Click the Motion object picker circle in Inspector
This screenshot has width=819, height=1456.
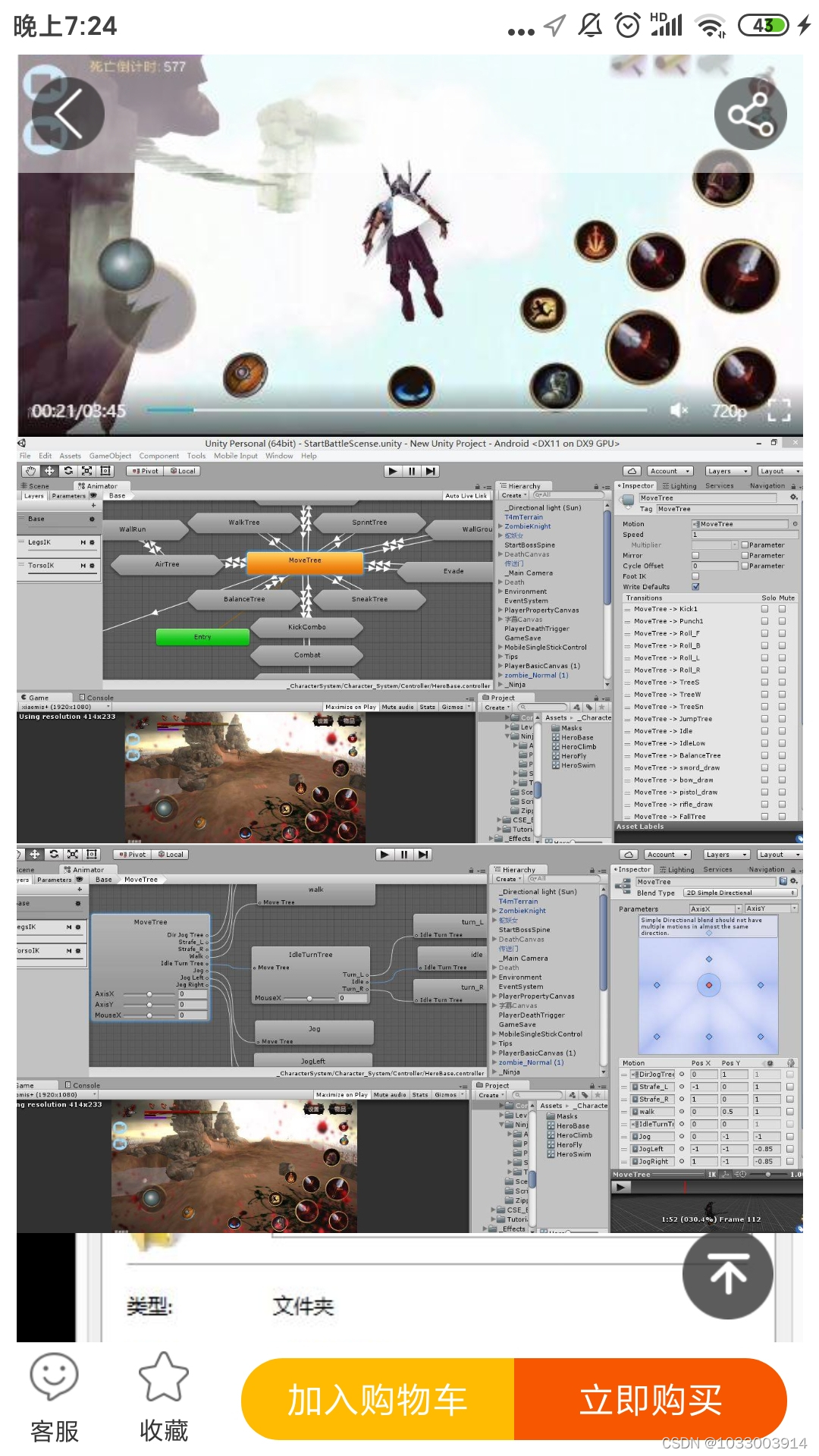[x=795, y=524]
